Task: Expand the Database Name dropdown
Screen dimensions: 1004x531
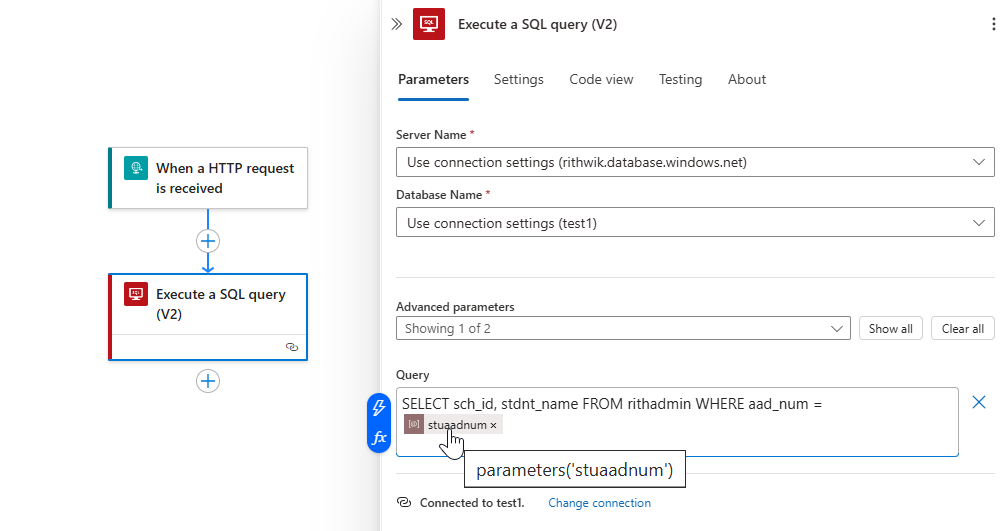Action: [x=695, y=223]
